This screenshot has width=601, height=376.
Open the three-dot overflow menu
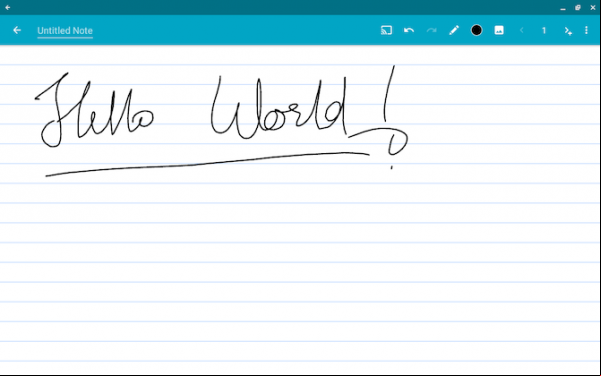586,30
